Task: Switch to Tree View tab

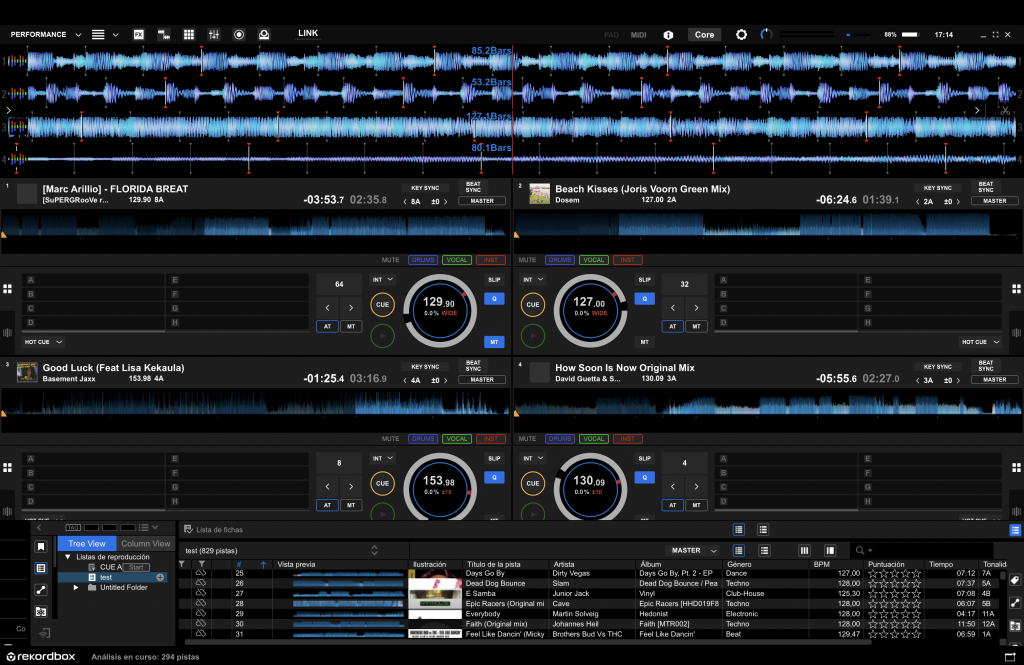Action: 87,544
